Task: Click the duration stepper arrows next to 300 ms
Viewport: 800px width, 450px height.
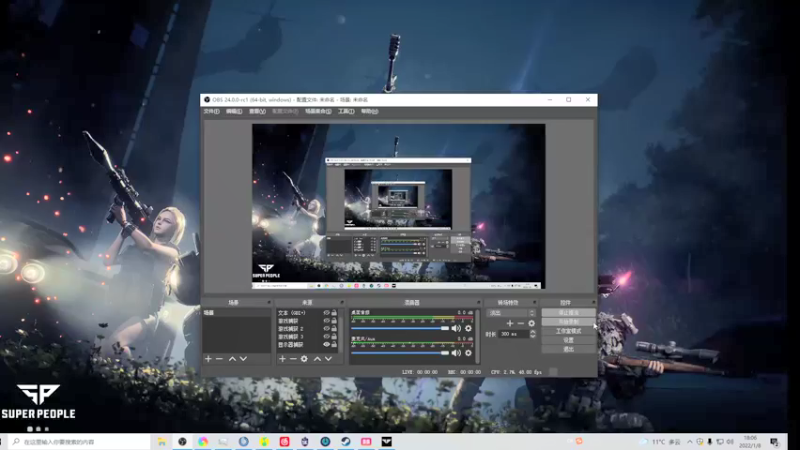Action: 533,334
